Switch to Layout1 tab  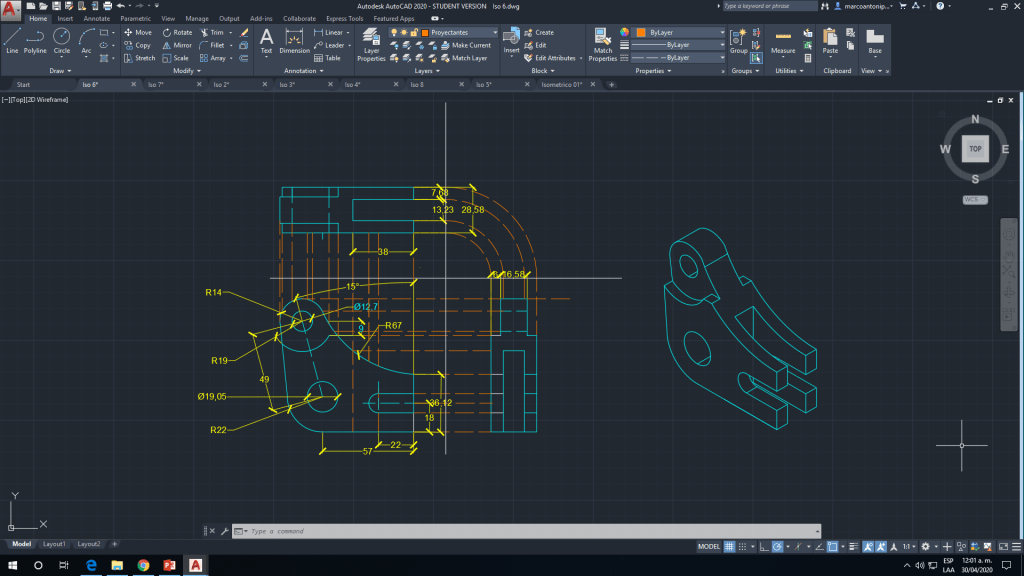pyautogui.click(x=54, y=544)
